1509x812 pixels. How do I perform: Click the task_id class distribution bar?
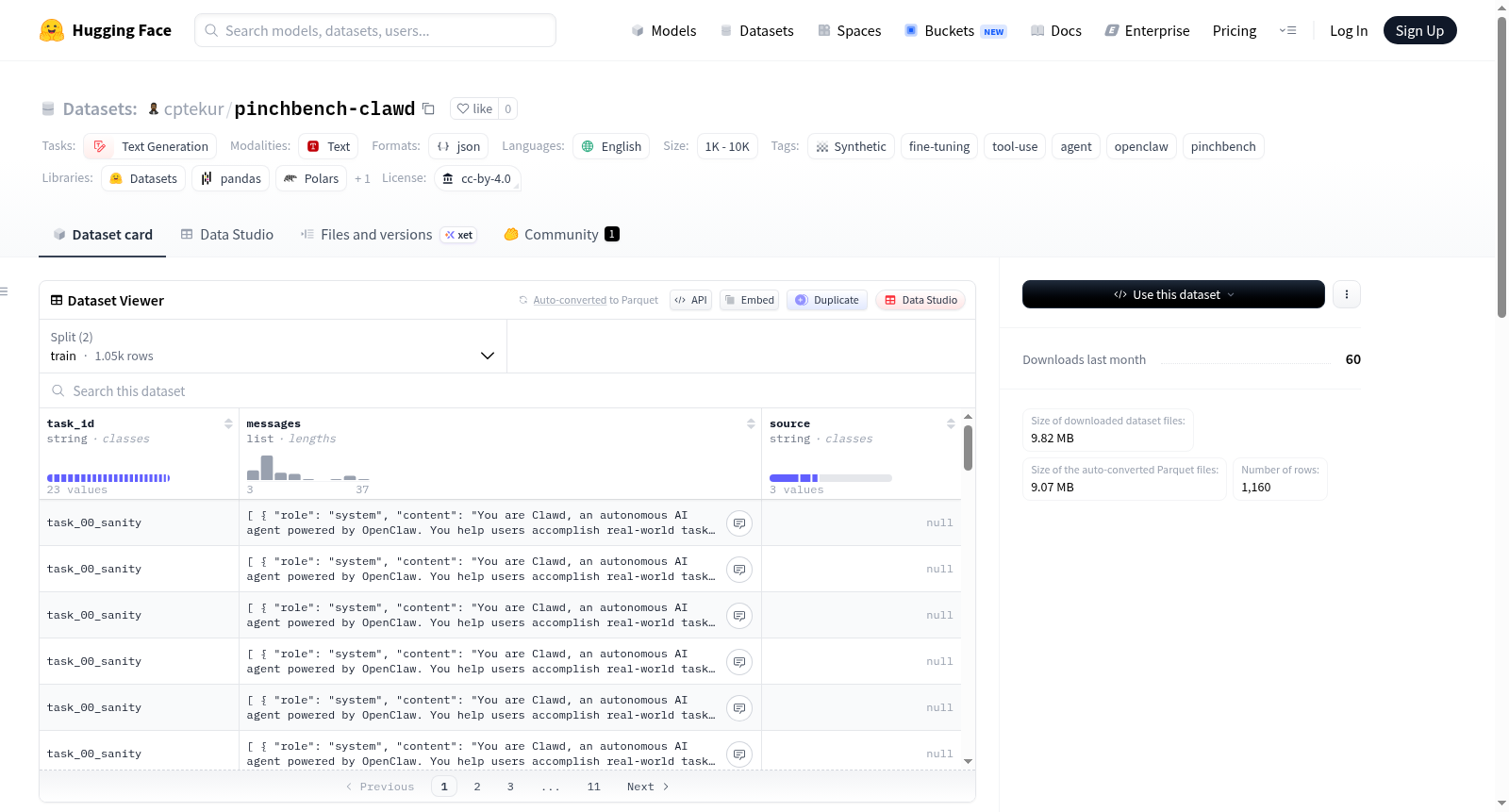pos(108,478)
